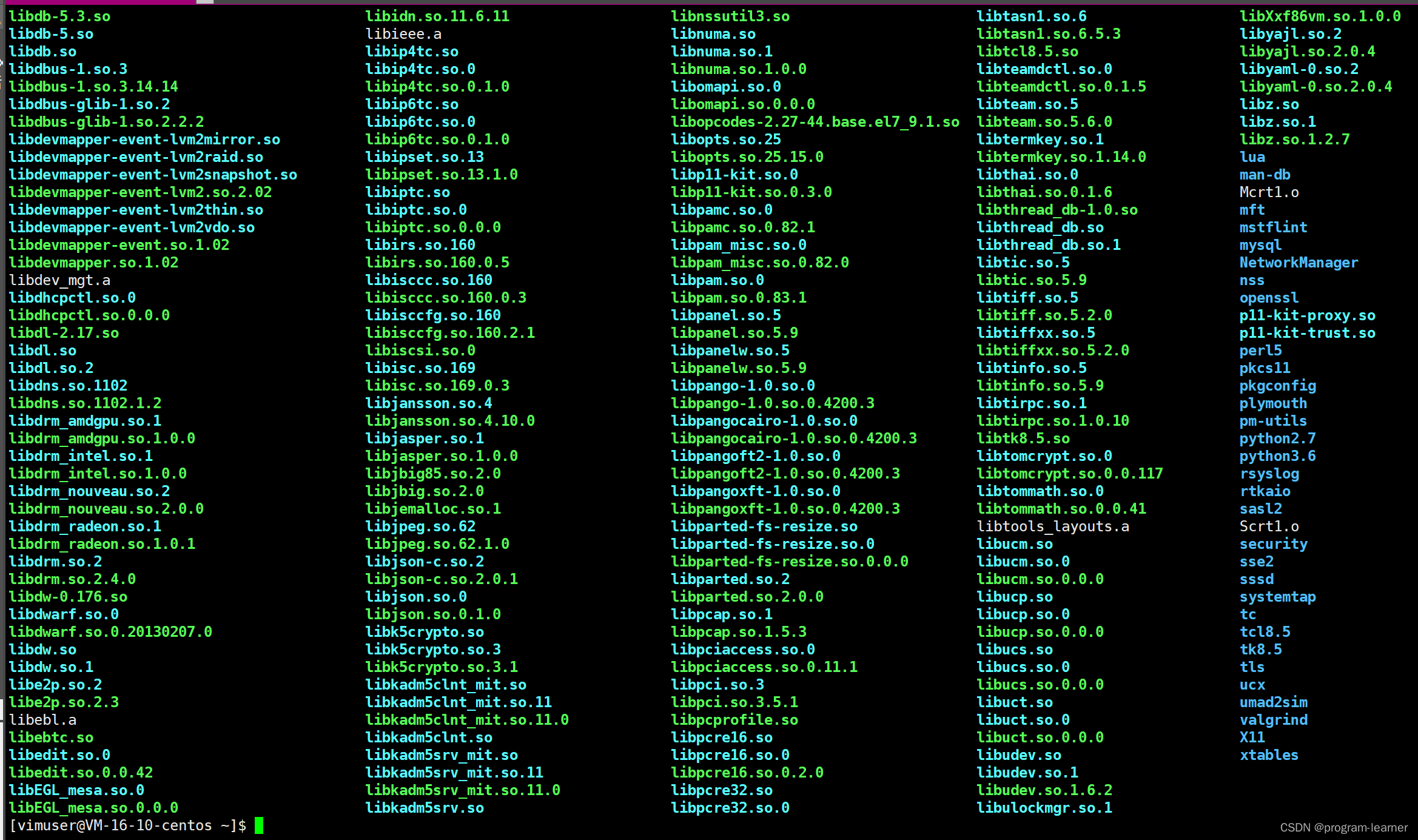1418x840 pixels.
Task: Select libdevmapper-event-lvm2snapshot.so text
Action: [153, 175]
